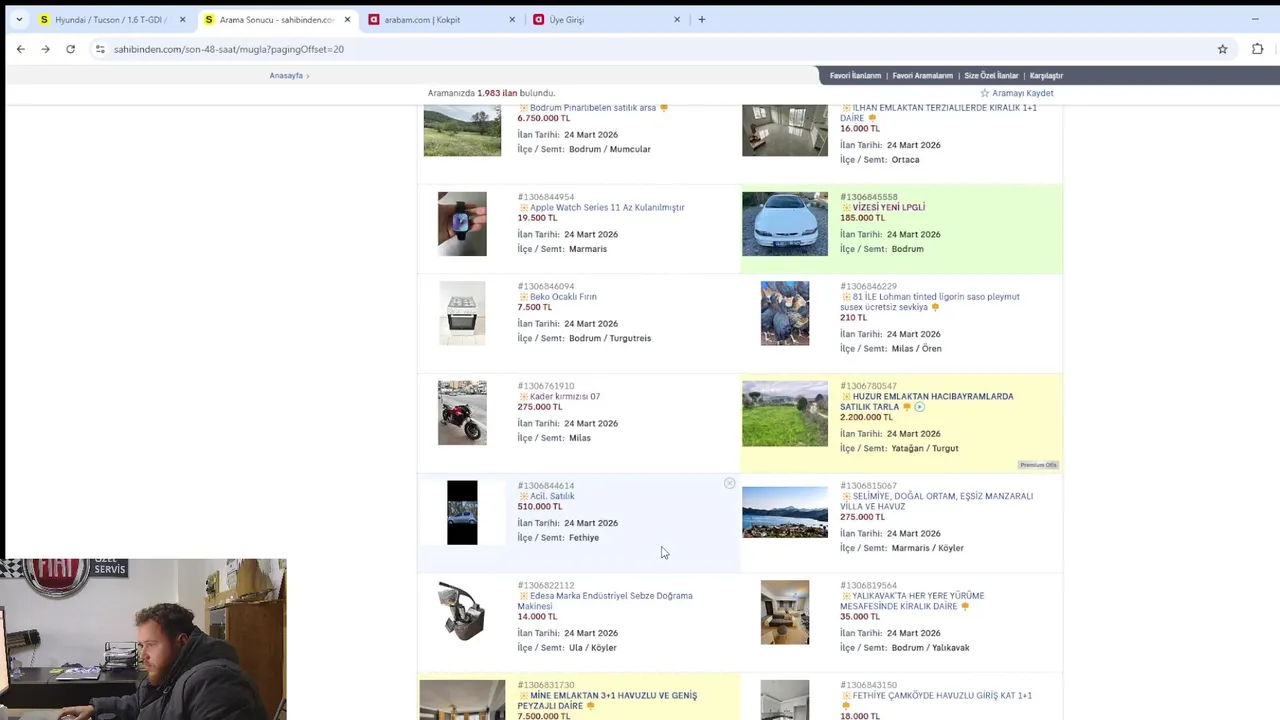Open Favori Aramalarım menu item
Screen dimensions: 1280x720
coord(922,76)
